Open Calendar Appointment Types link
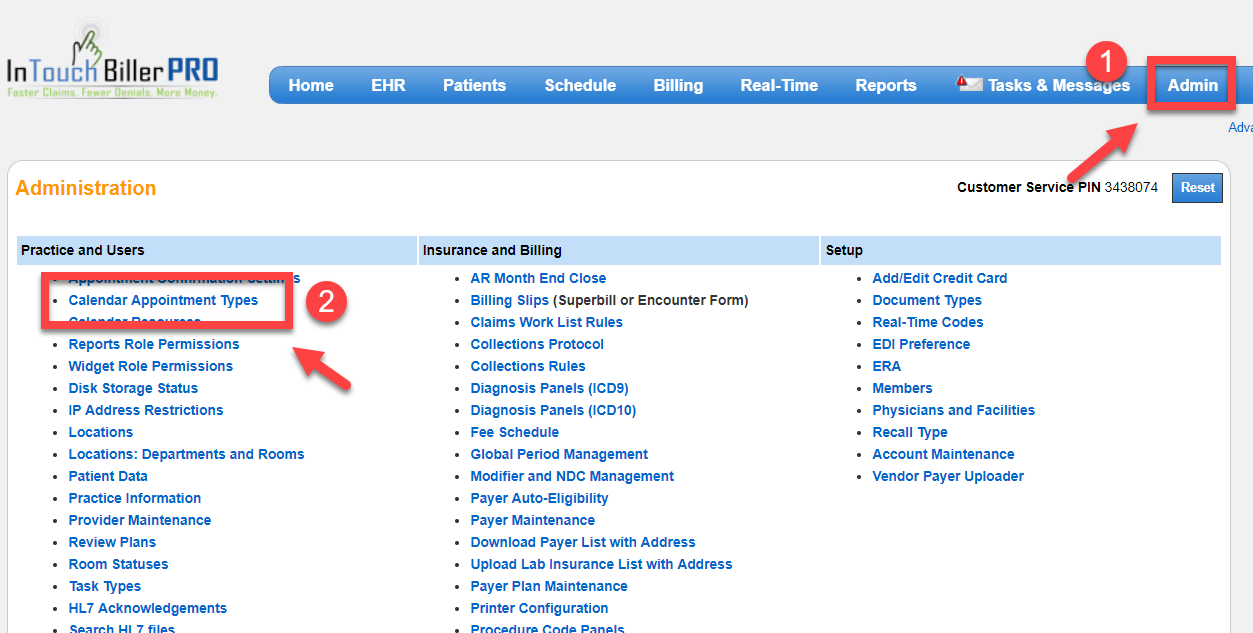 click(x=163, y=300)
